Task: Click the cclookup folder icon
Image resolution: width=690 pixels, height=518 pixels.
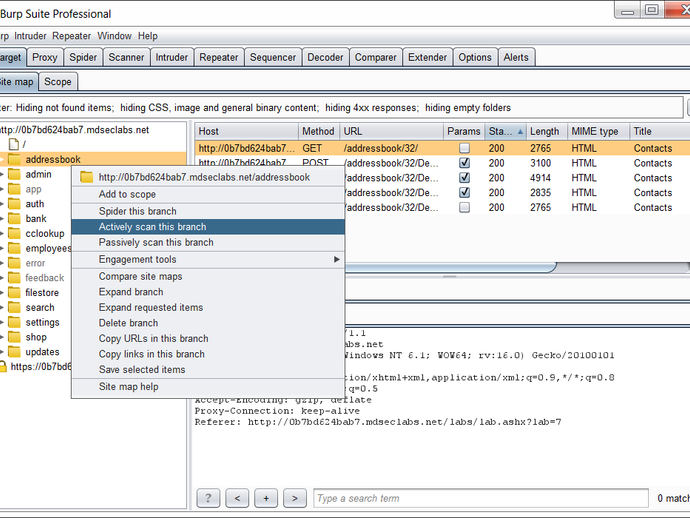Action: pos(14,233)
